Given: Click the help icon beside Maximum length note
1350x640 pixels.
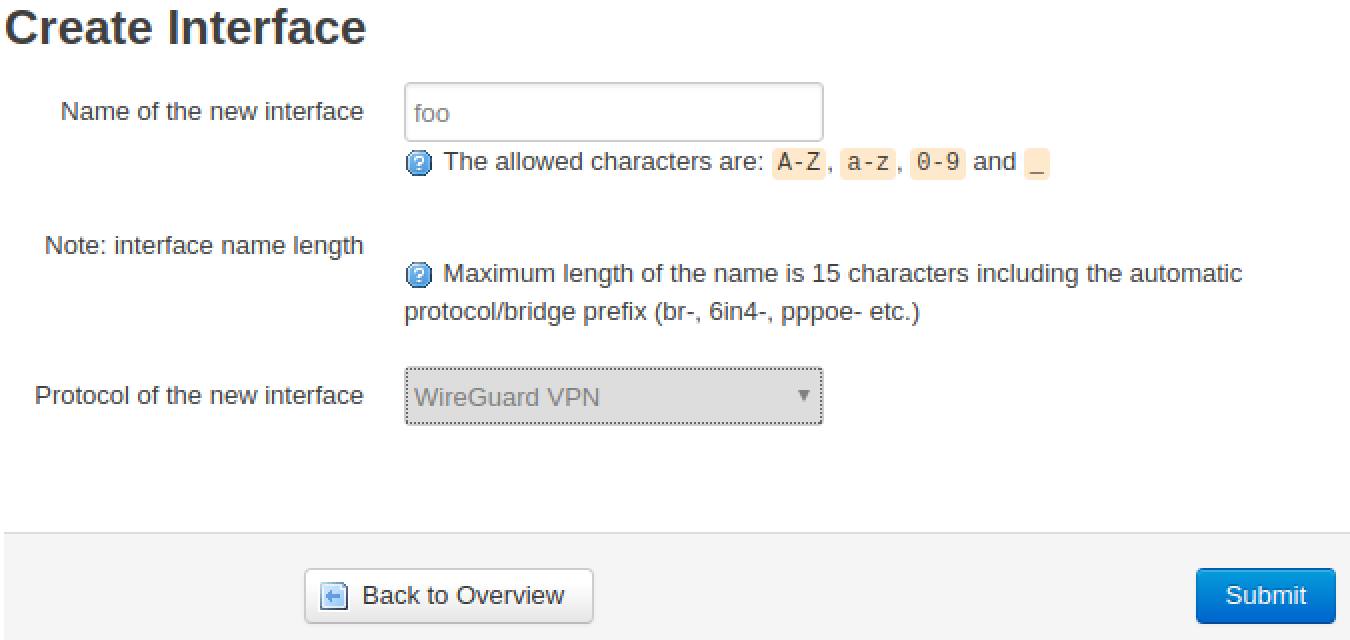Looking at the screenshot, I should [x=419, y=275].
